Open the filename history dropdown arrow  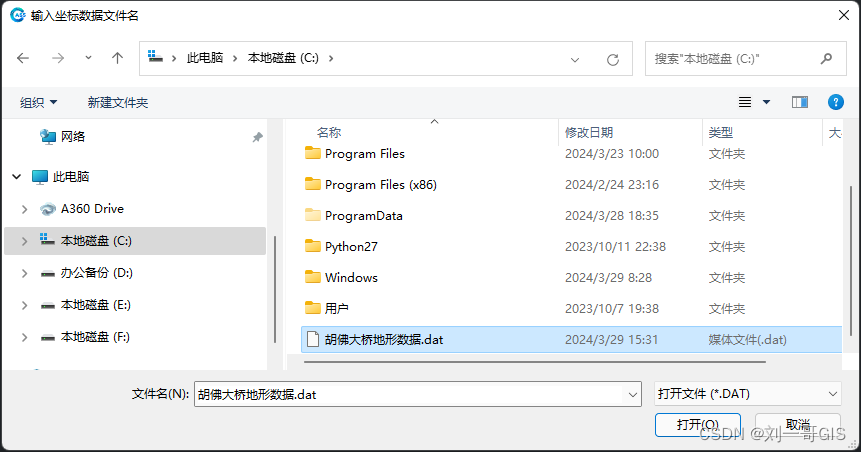632,394
